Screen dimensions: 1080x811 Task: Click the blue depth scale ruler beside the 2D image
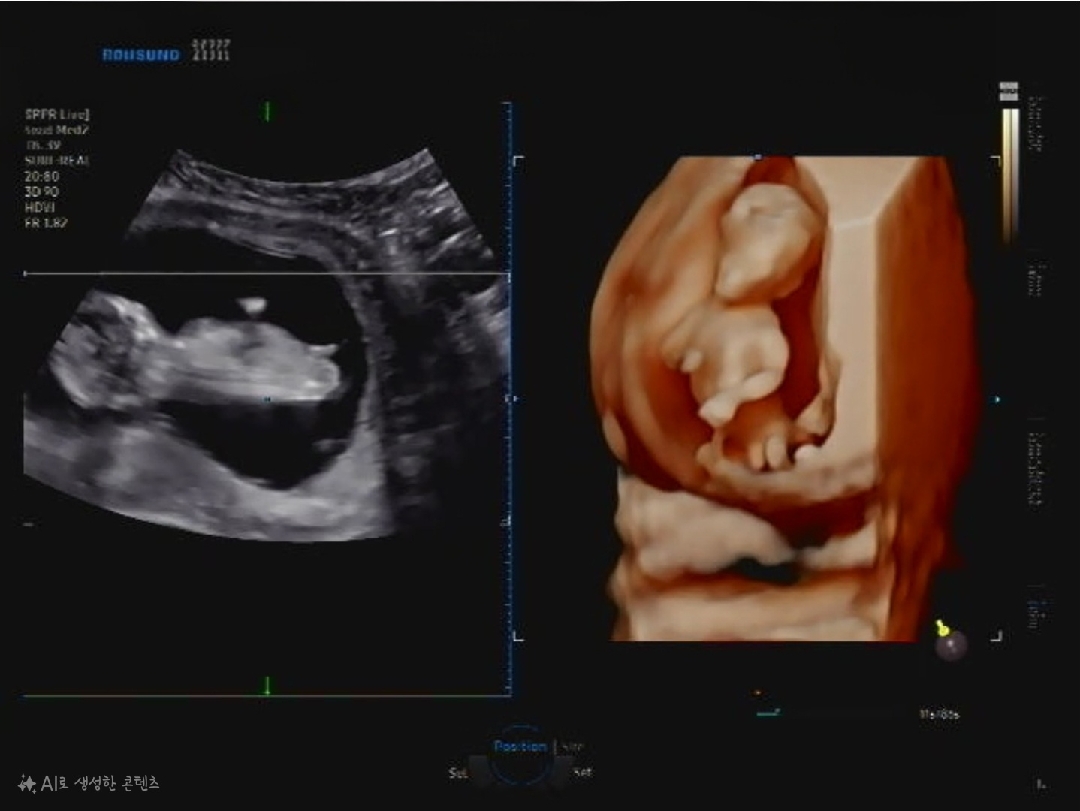[510, 400]
